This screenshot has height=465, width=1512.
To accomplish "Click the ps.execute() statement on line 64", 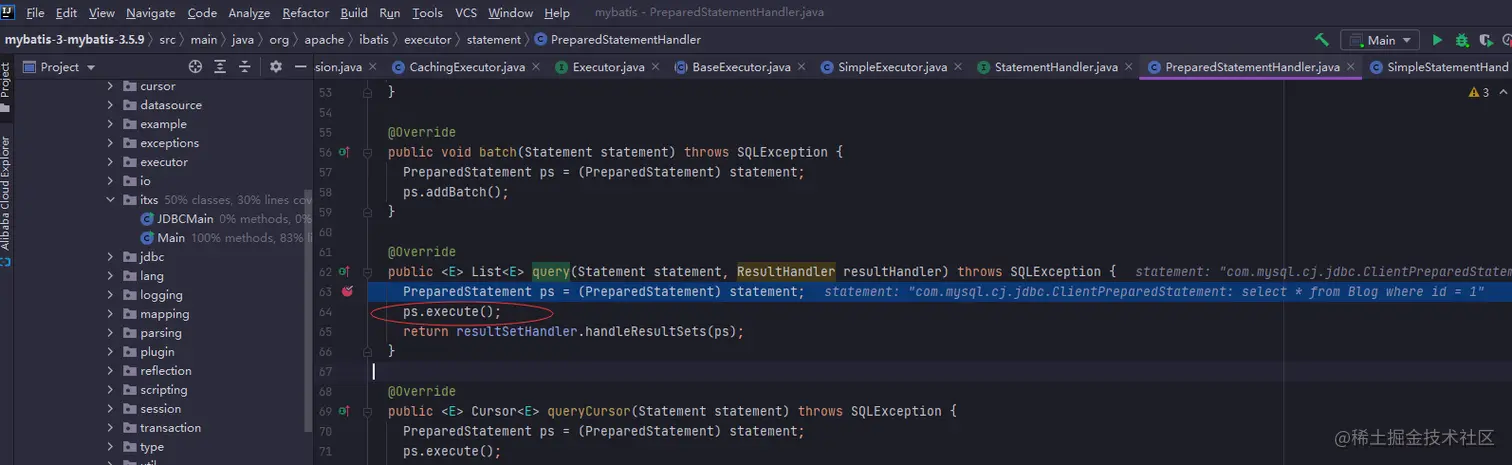I will pos(452,312).
